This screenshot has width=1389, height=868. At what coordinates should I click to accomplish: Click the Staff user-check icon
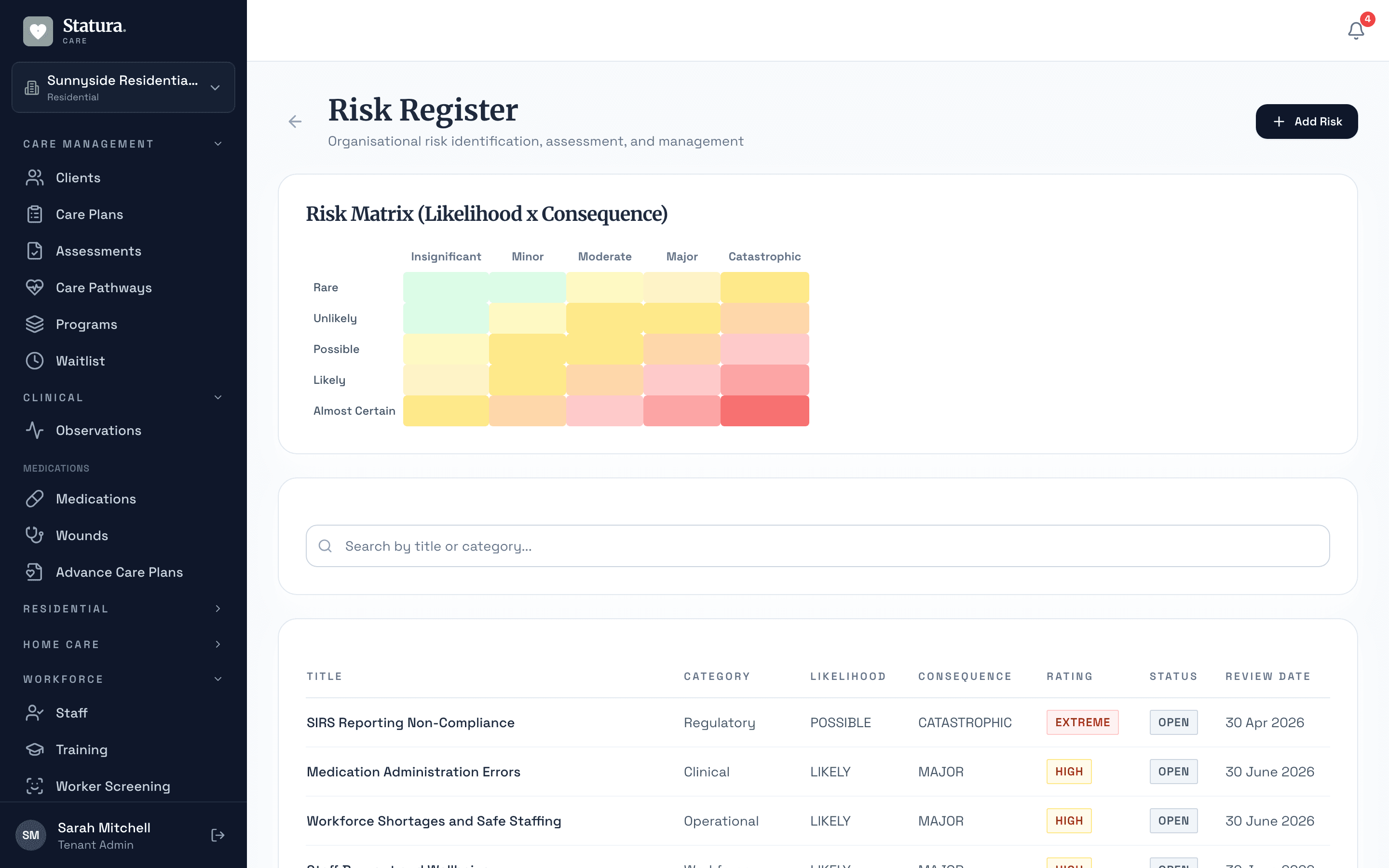pyautogui.click(x=34, y=713)
